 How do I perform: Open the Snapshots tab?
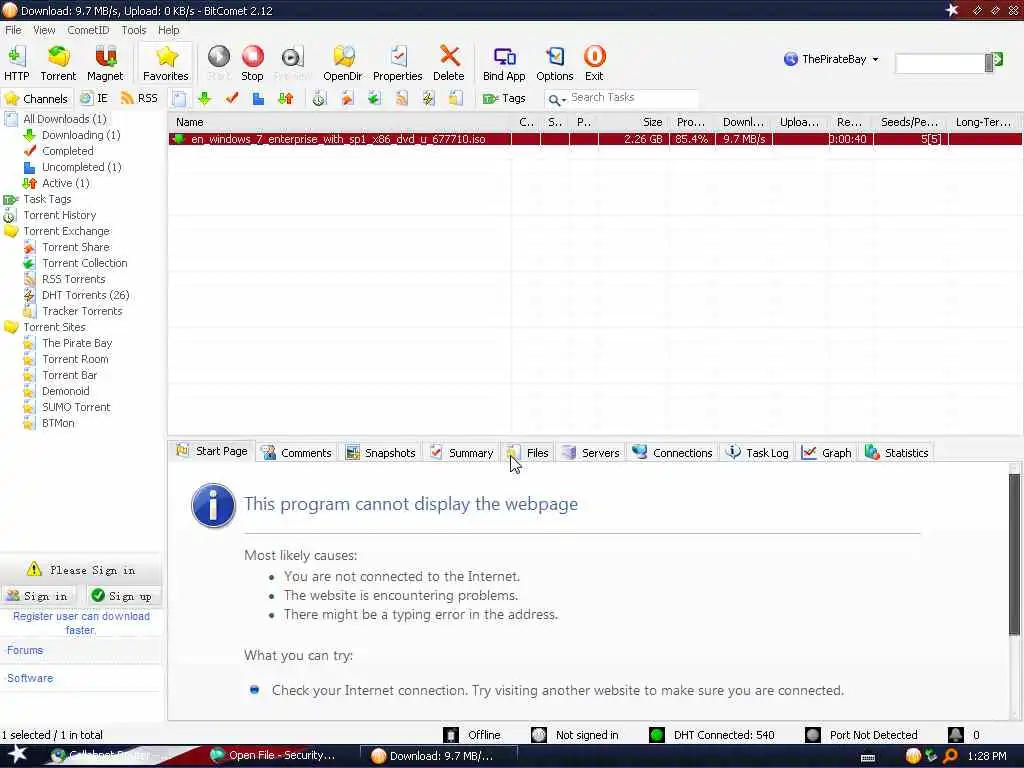coord(381,453)
